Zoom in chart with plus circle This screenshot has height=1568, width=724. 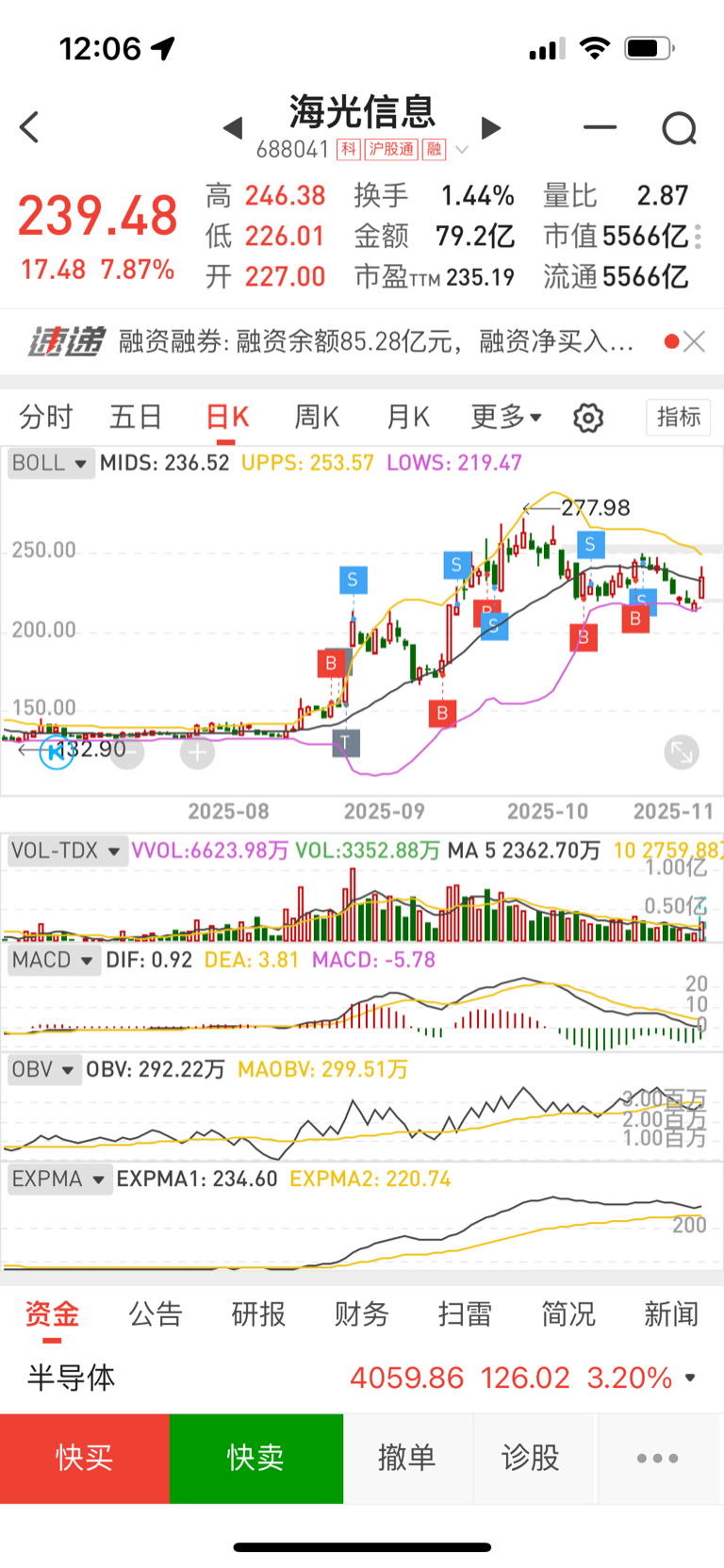coord(197,751)
